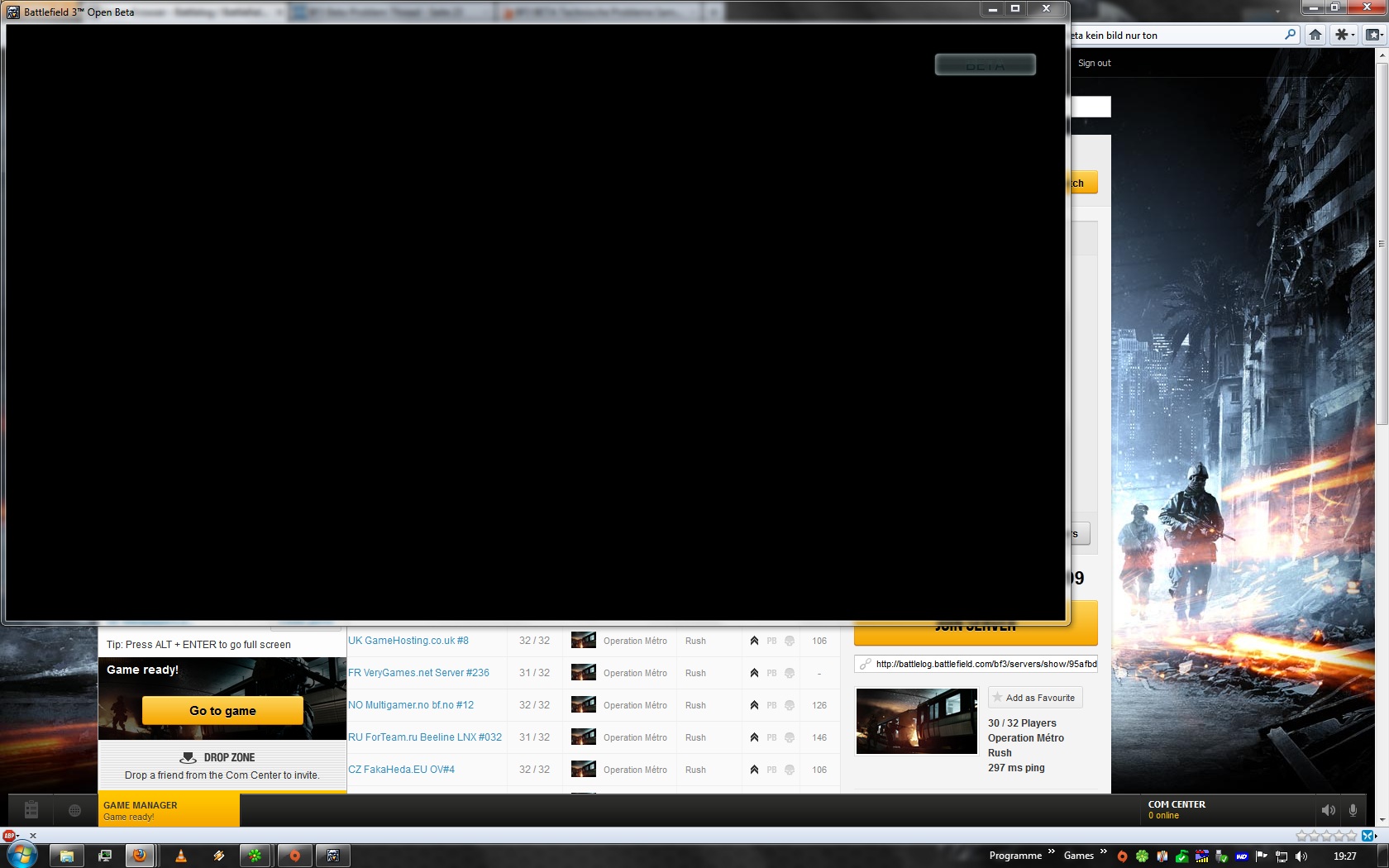Launch VLC media player from taskbar
The width and height of the screenshot is (1389, 868).
(x=180, y=856)
